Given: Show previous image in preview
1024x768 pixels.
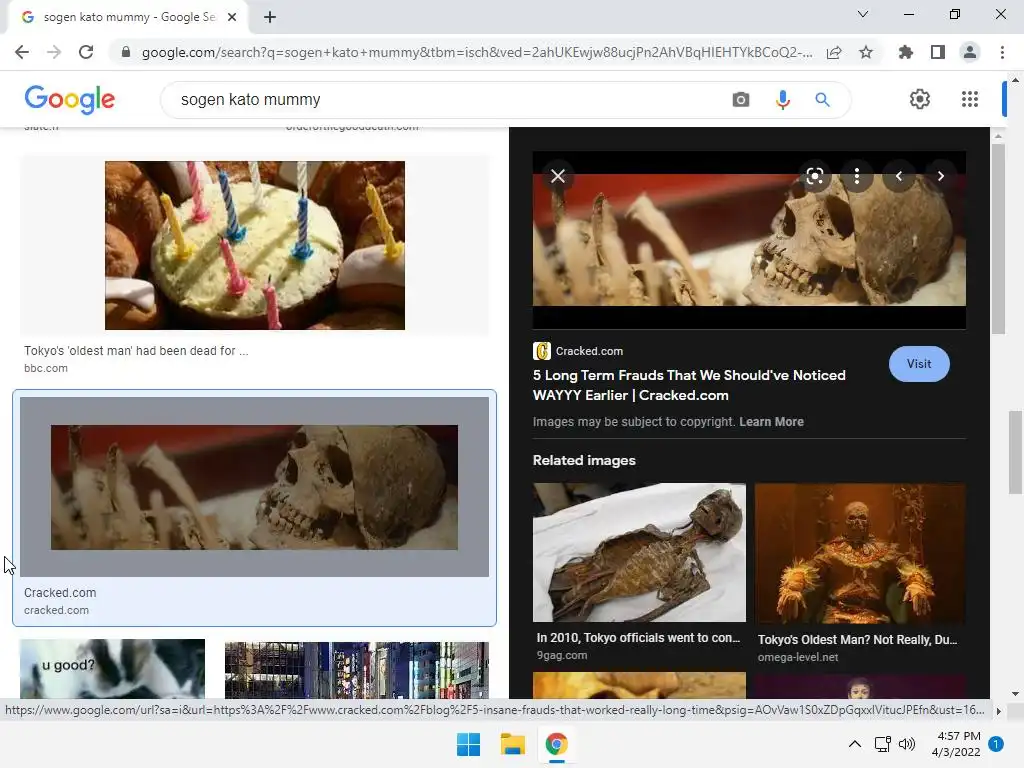Looking at the screenshot, I should (899, 176).
